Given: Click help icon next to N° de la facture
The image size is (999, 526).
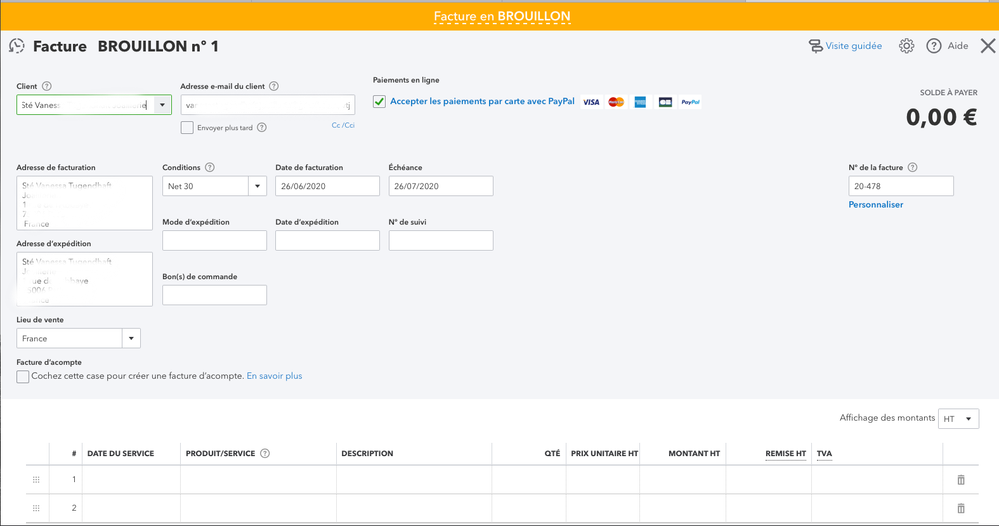Looking at the screenshot, I should (x=912, y=167).
